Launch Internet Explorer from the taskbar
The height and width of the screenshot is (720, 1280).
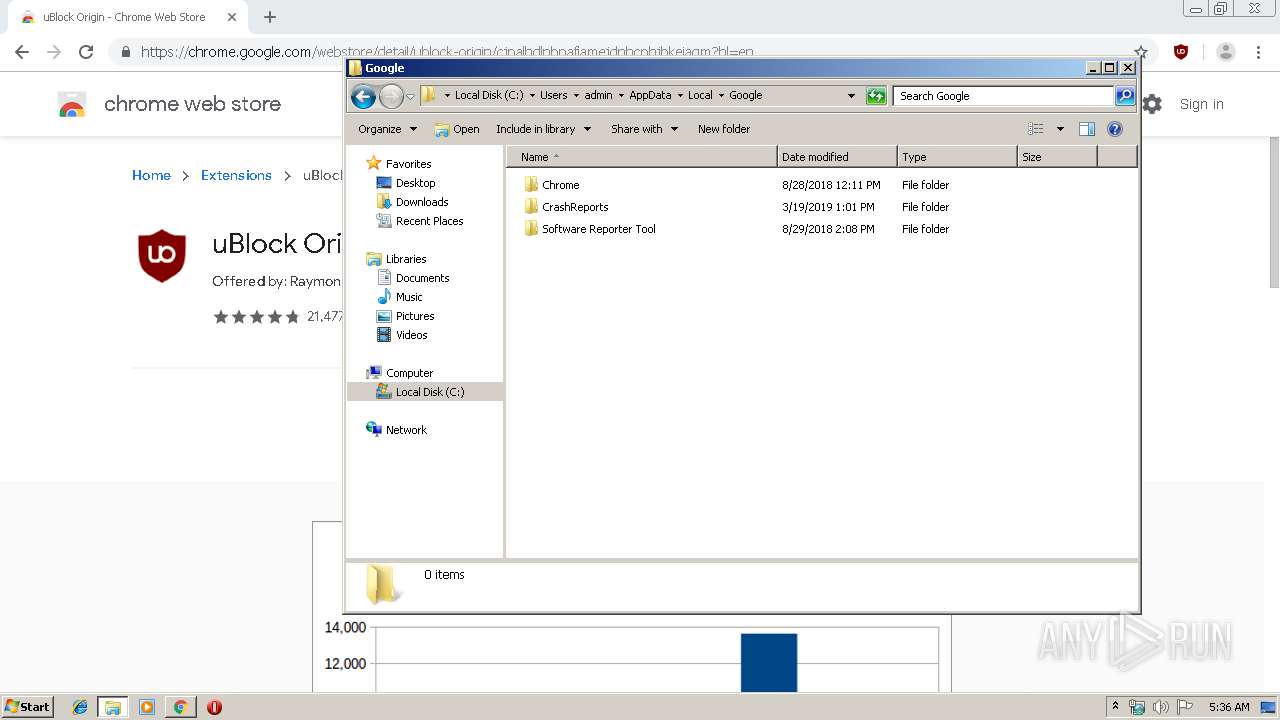[x=80, y=707]
